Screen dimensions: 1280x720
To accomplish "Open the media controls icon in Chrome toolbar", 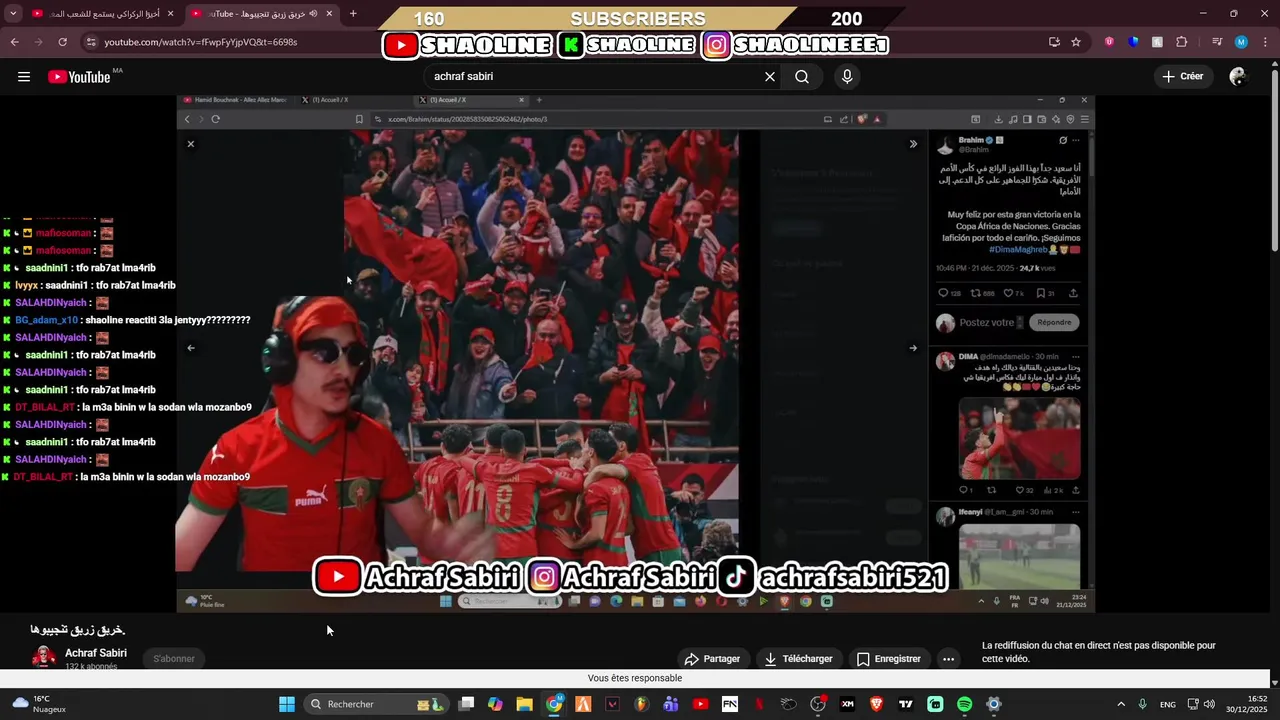I will pos(1217,42).
